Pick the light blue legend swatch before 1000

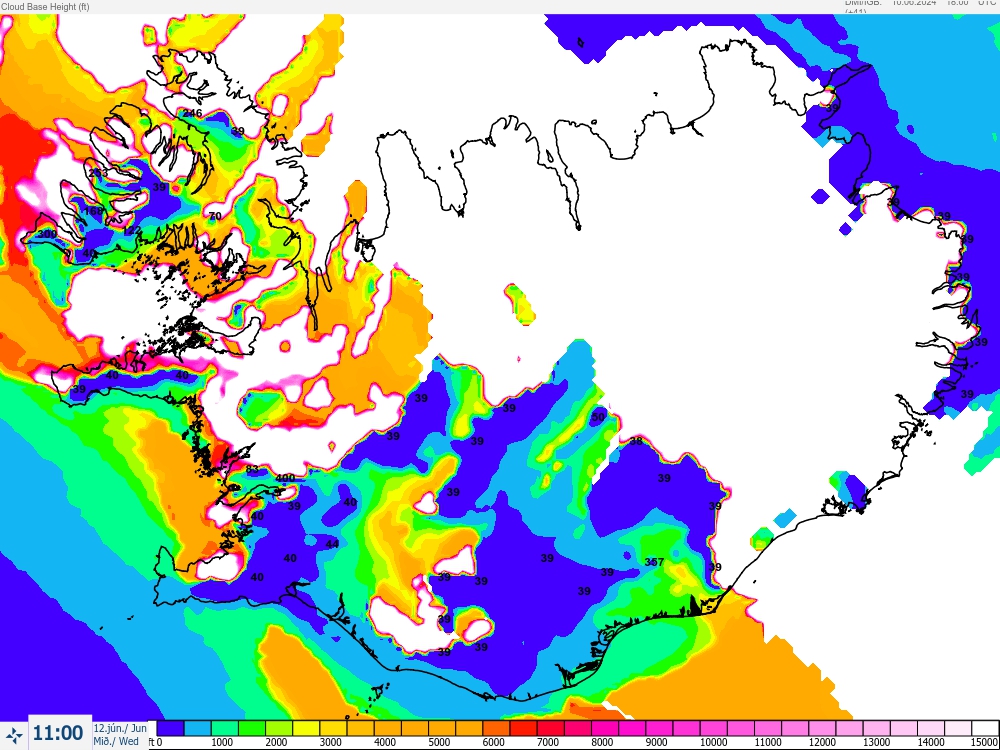point(198,728)
